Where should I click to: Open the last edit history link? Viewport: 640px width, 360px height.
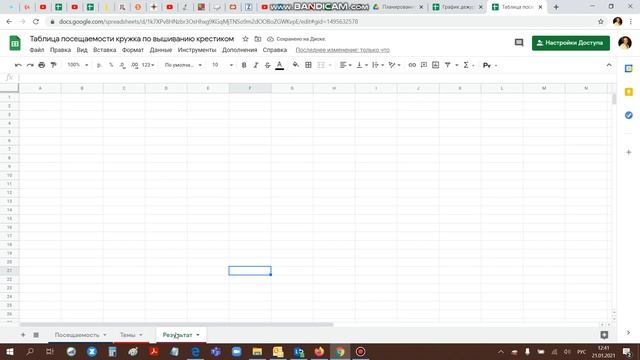pos(342,50)
